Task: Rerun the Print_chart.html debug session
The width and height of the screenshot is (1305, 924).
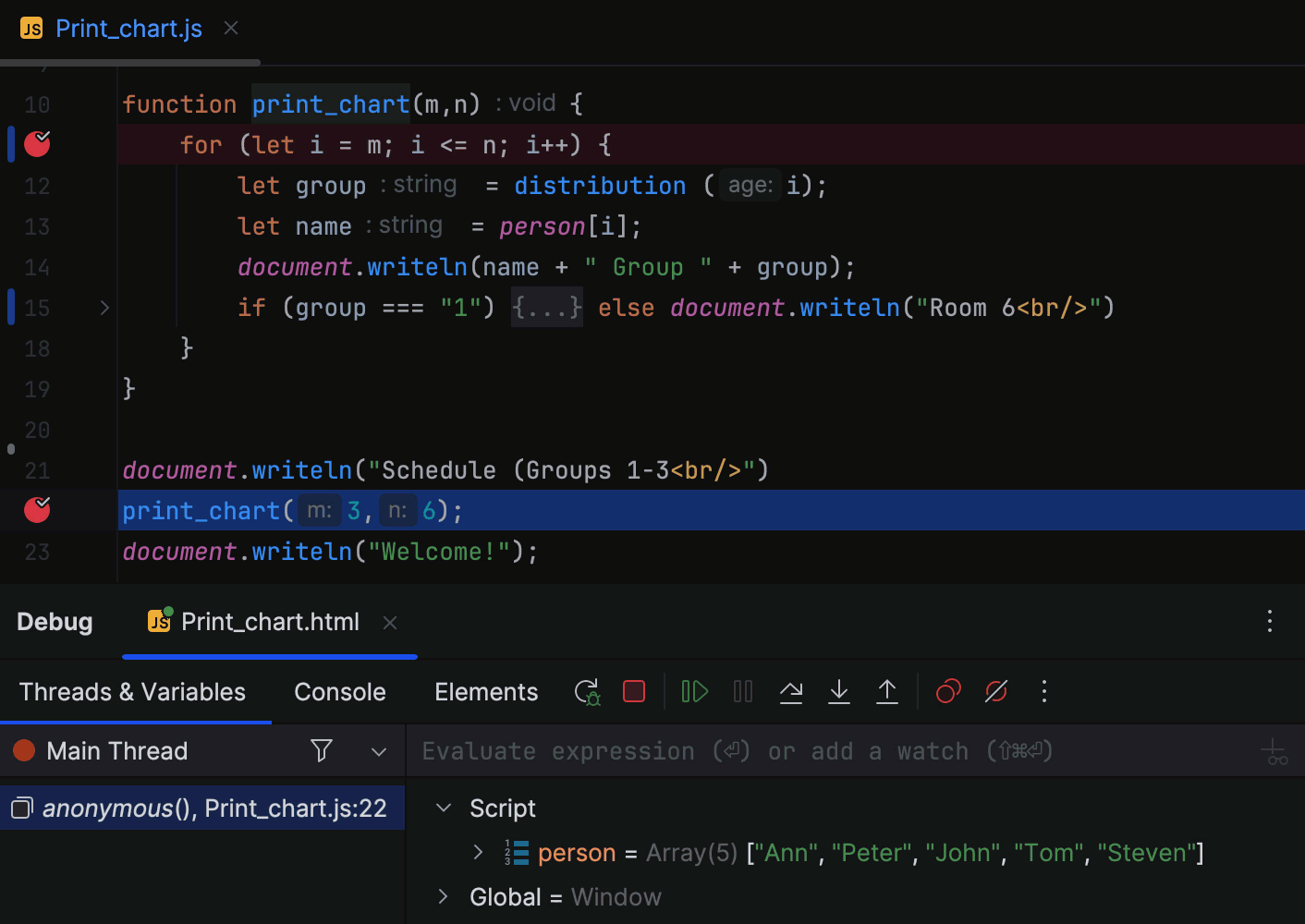Action: tap(587, 691)
